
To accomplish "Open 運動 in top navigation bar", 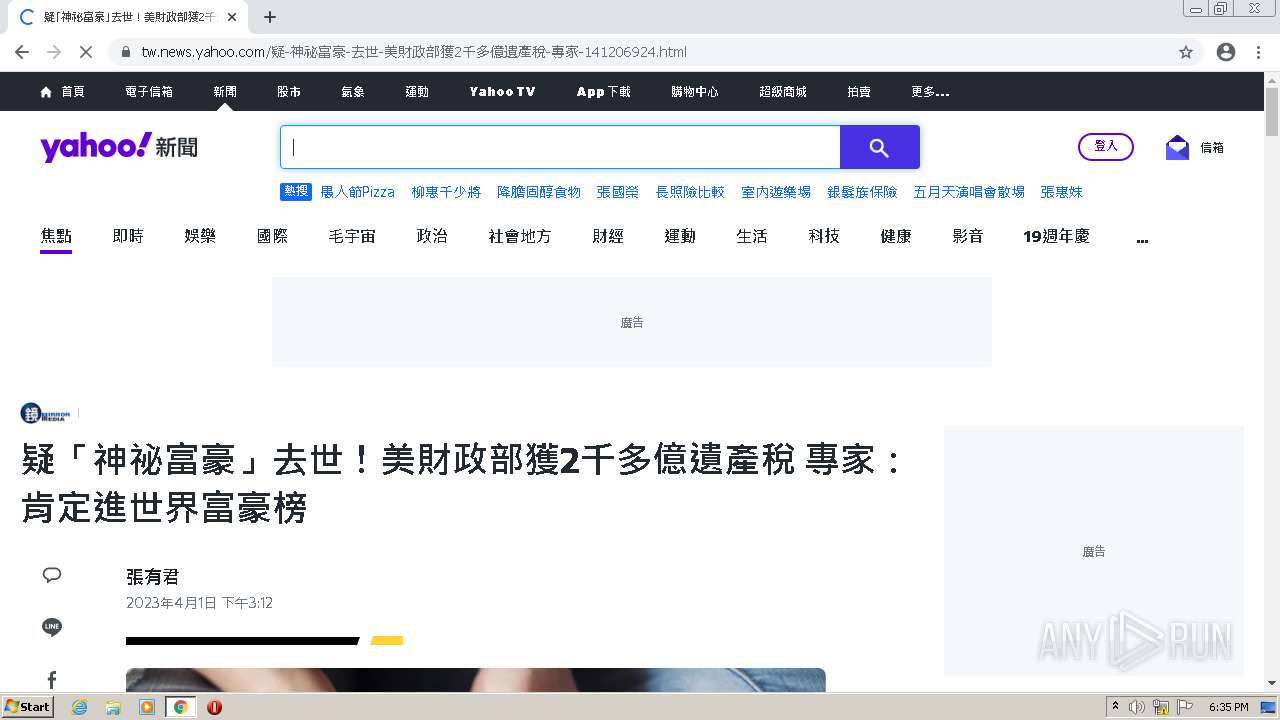I will 417,91.
